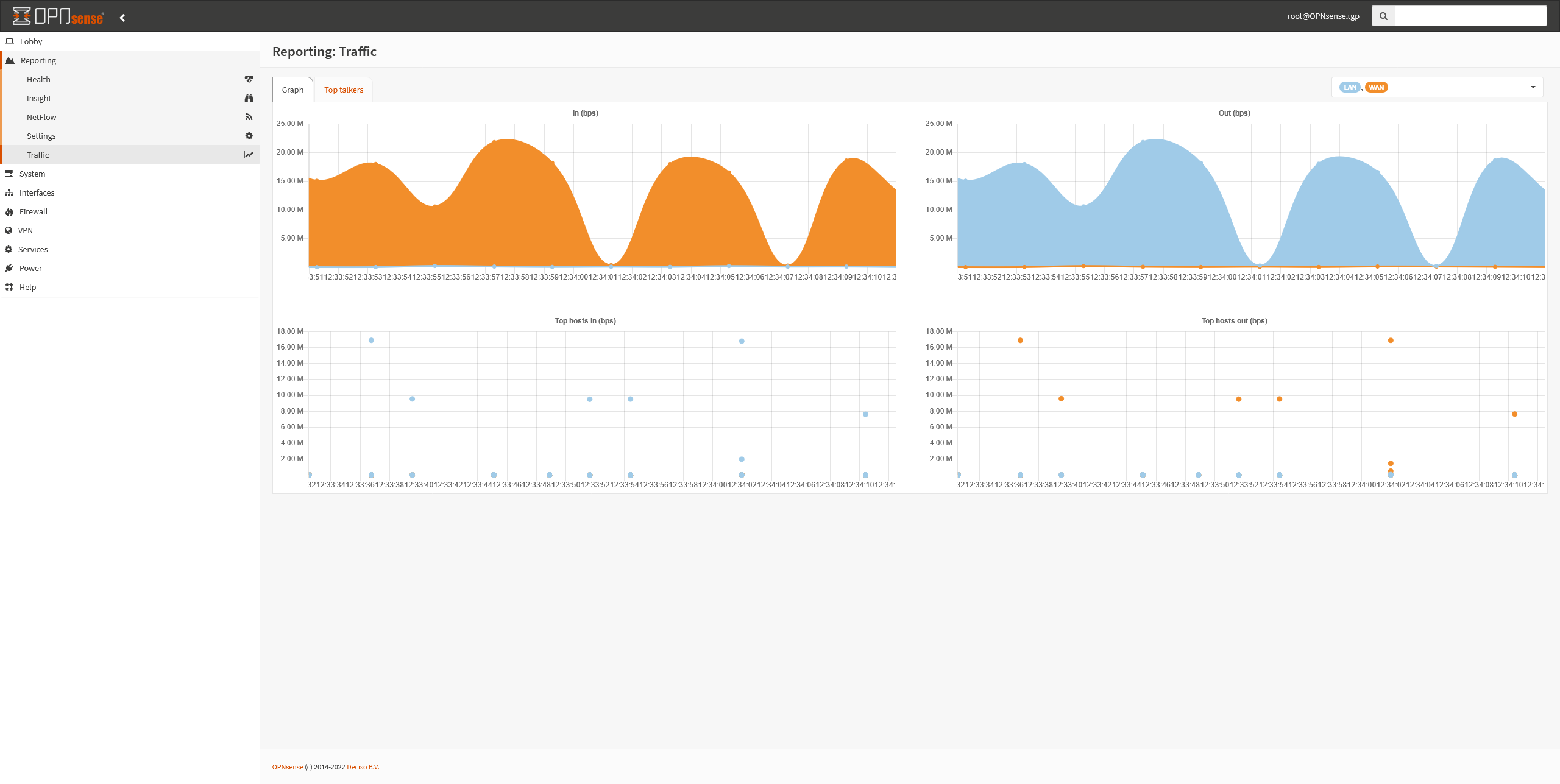Expand the Interfaces section menu
Image resolution: width=1560 pixels, height=784 pixels.
(37, 192)
